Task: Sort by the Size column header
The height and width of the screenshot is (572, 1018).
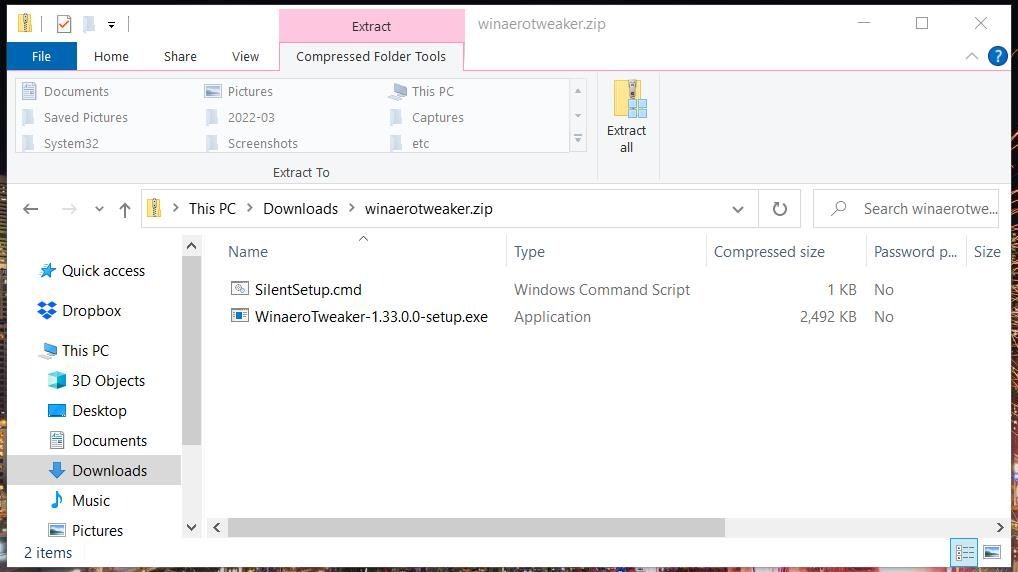Action: click(987, 251)
